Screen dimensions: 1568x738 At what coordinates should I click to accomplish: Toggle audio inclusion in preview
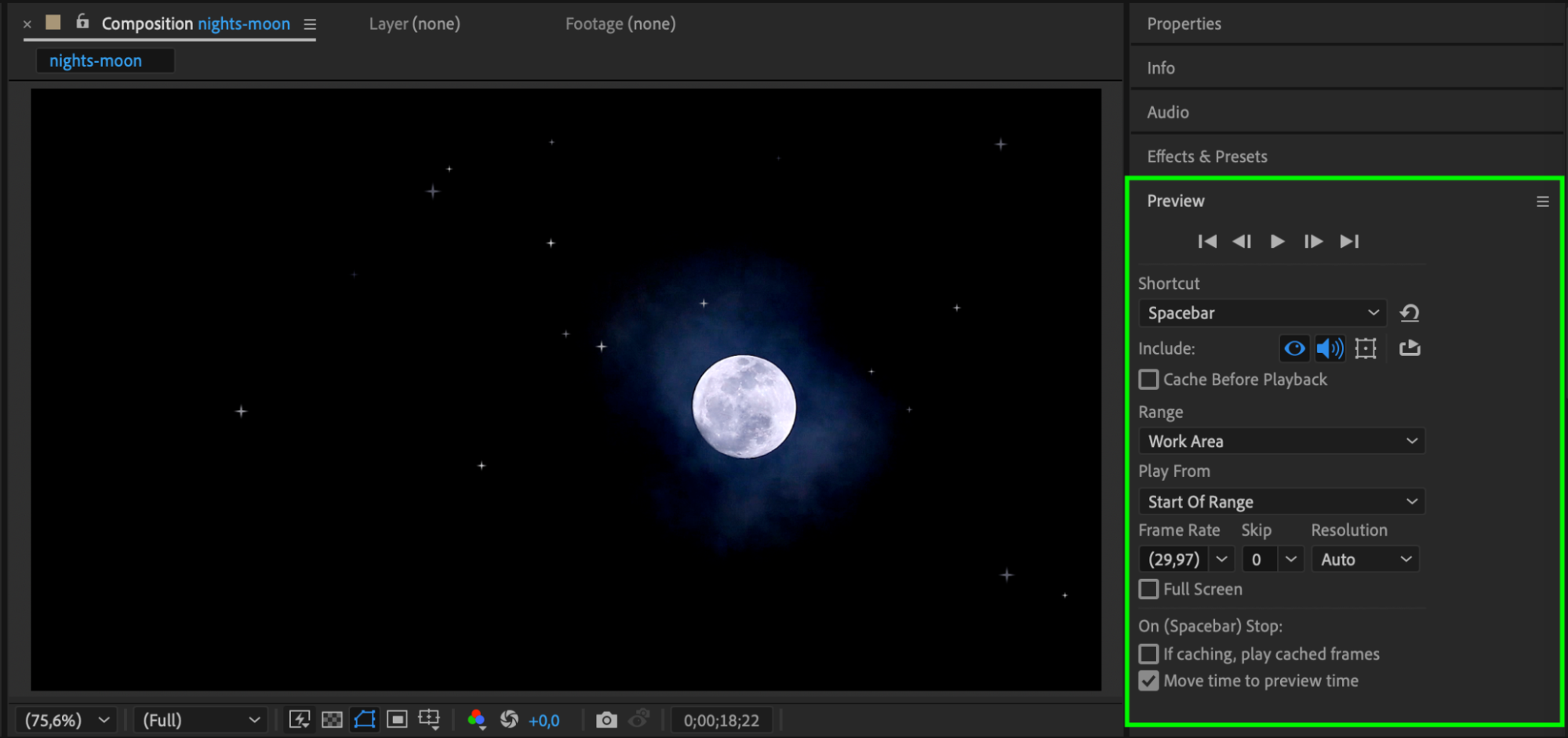(1330, 348)
